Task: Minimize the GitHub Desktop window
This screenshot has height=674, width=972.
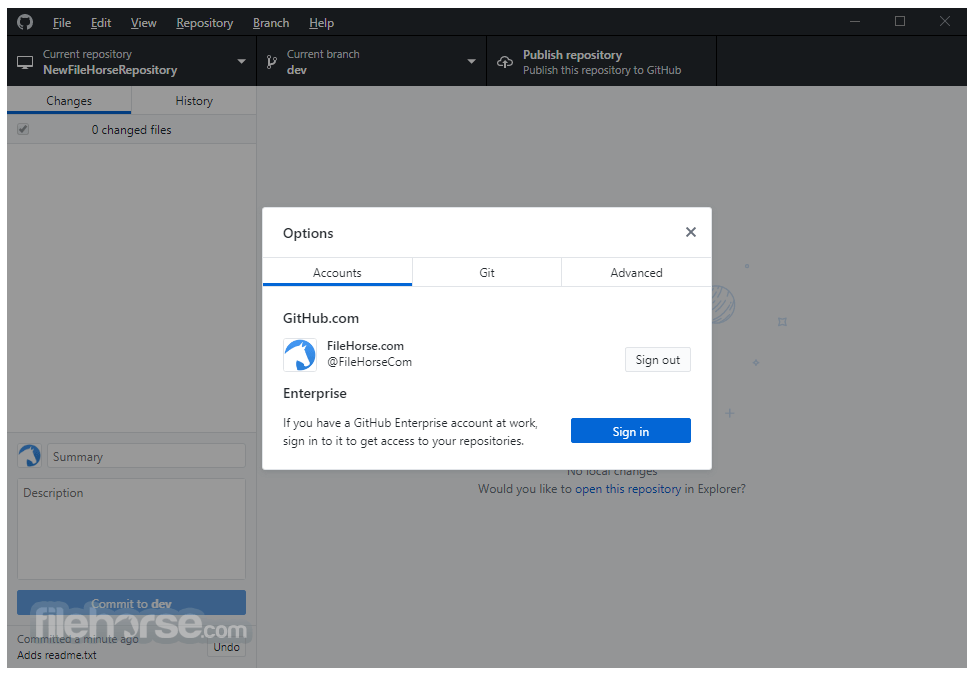Action: (855, 22)
